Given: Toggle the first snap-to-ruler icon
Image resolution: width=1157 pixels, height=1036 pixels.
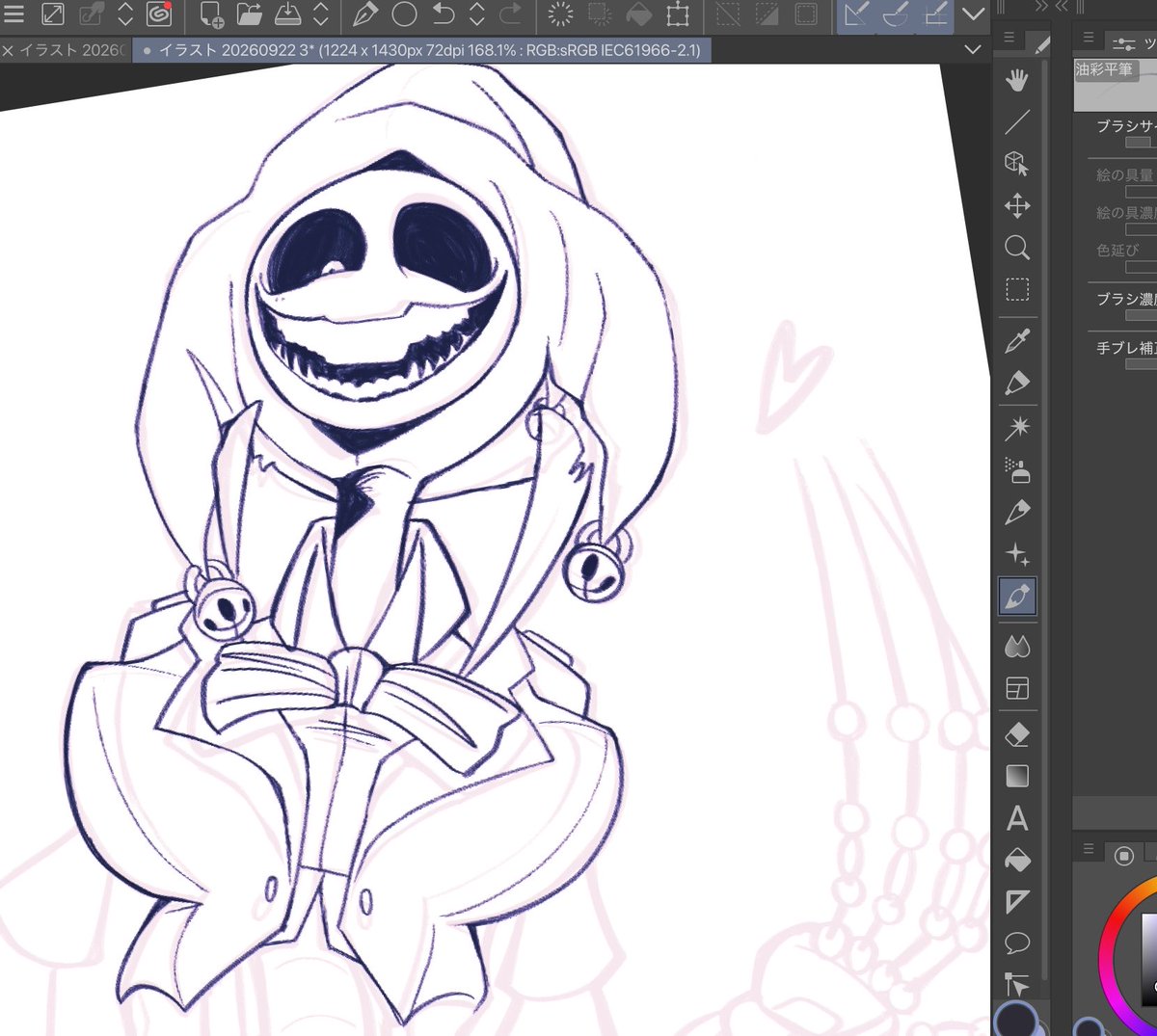Looking at the screenshot, I should pos(856,14).
